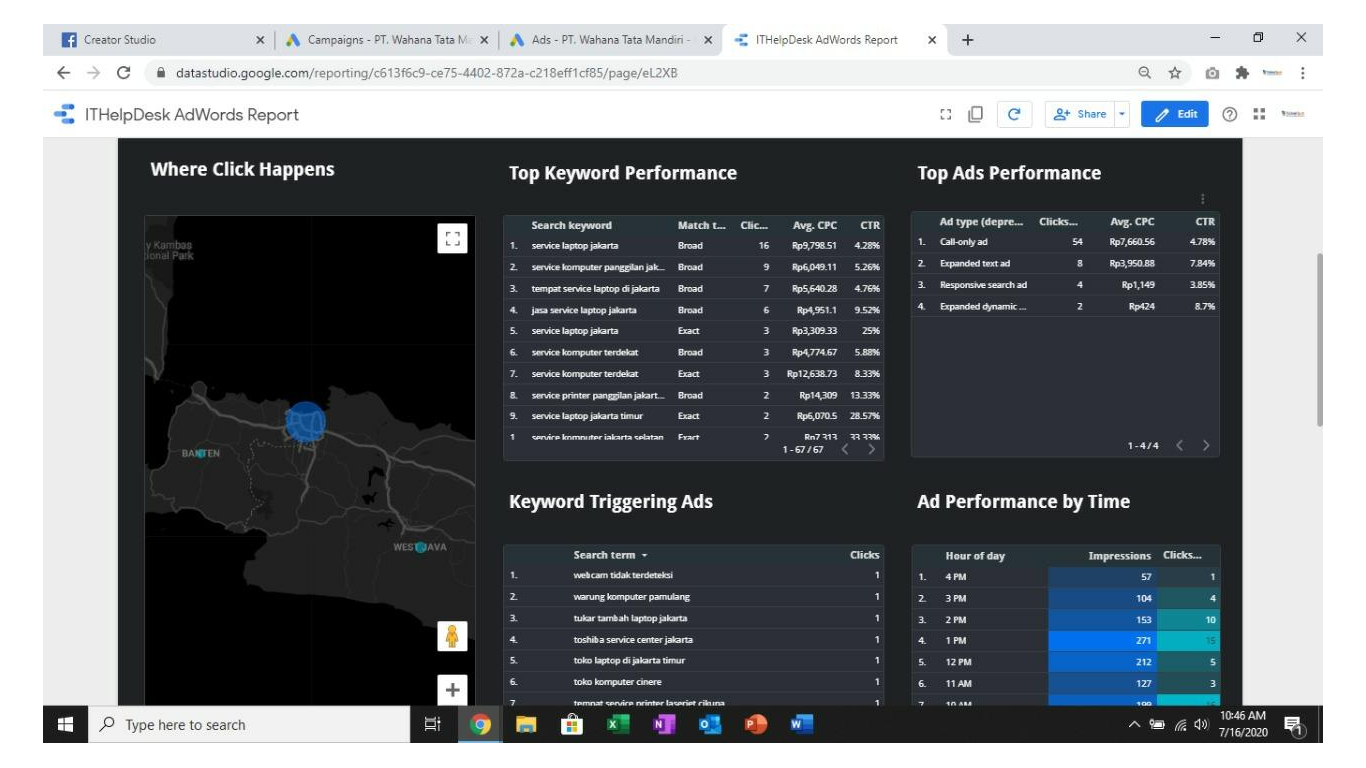
Task: Open the Data Studio help menu
Action: (x=1232, y=114)
